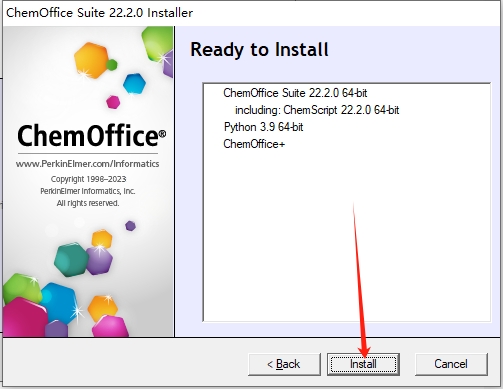This screenshot has height=389, width=503.
Task: Select the ChemOffice Suite 22.2.0 64-bit entry
Action: (x=295, y=93)
